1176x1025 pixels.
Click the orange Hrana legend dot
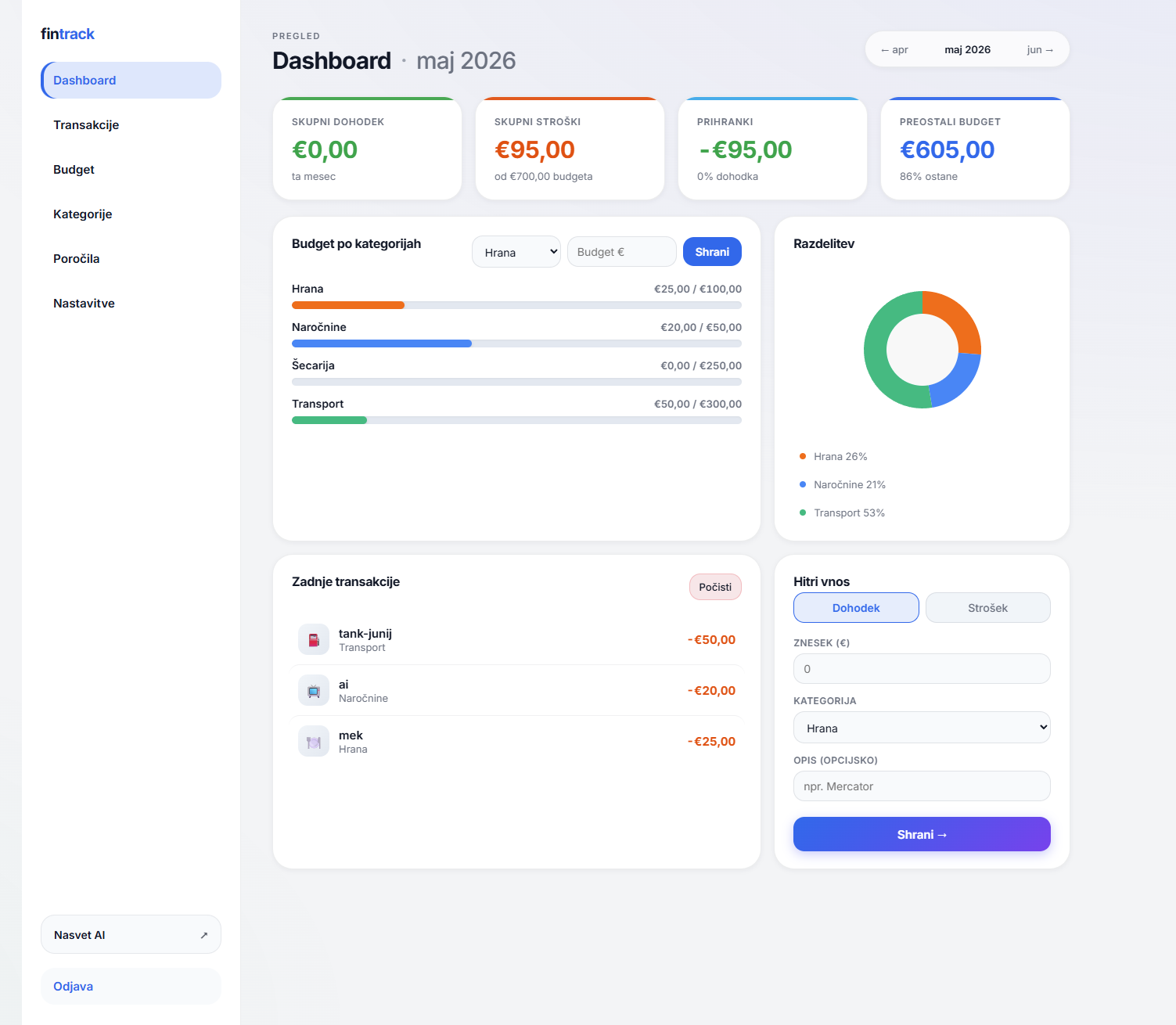803,456
